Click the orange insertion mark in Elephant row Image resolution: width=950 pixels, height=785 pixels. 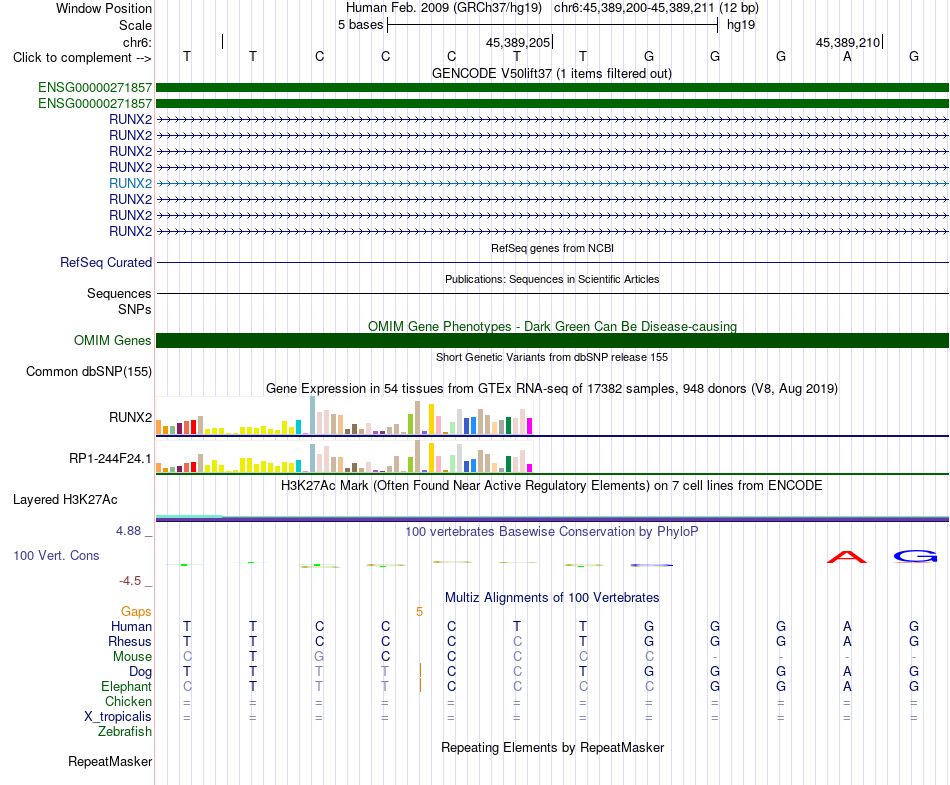coord(420,685)
